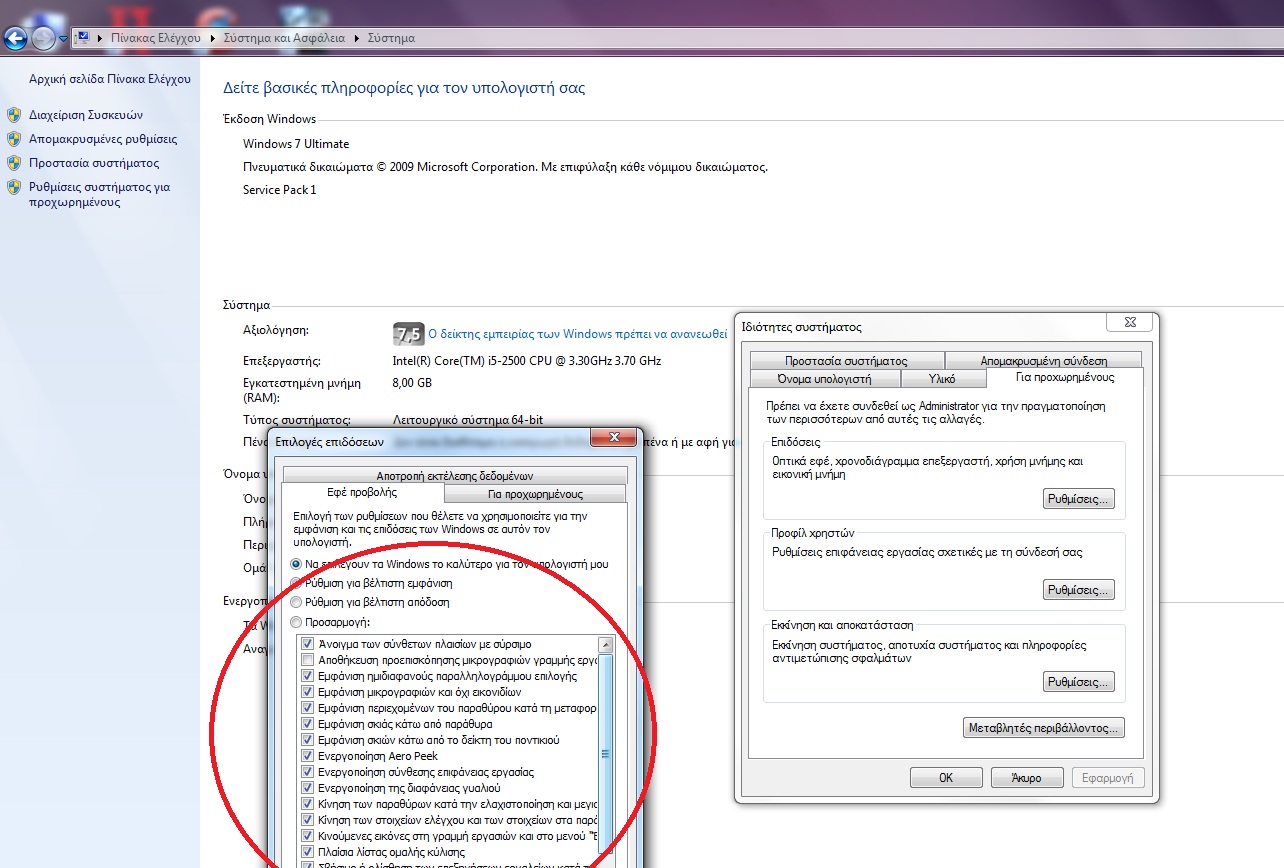Open the Αποτροπή εκτέλεσης δεδομένων tab
This screenshot has width=1284, height=868.
pos(455,475)
